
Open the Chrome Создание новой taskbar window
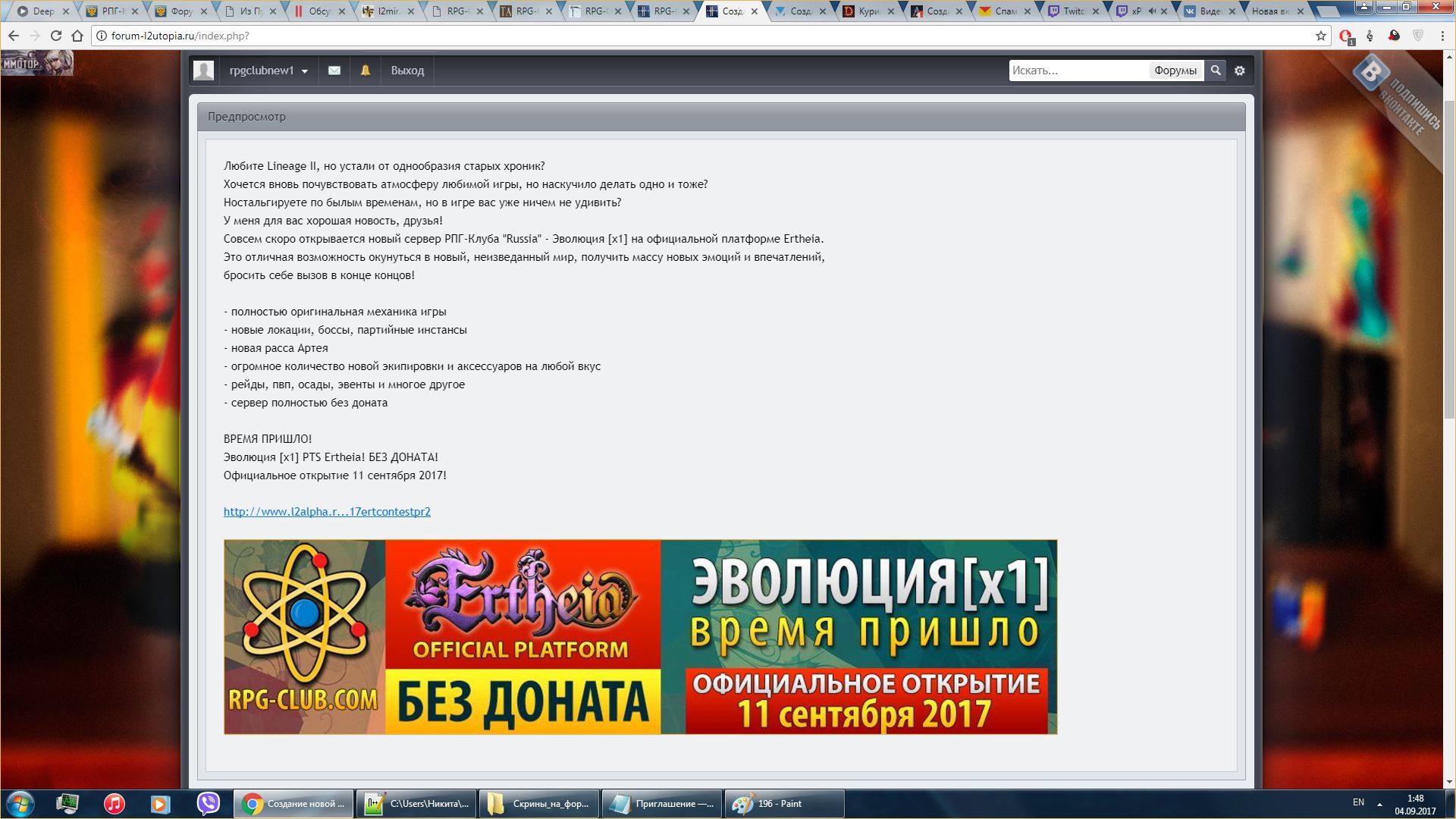point(293,804)
